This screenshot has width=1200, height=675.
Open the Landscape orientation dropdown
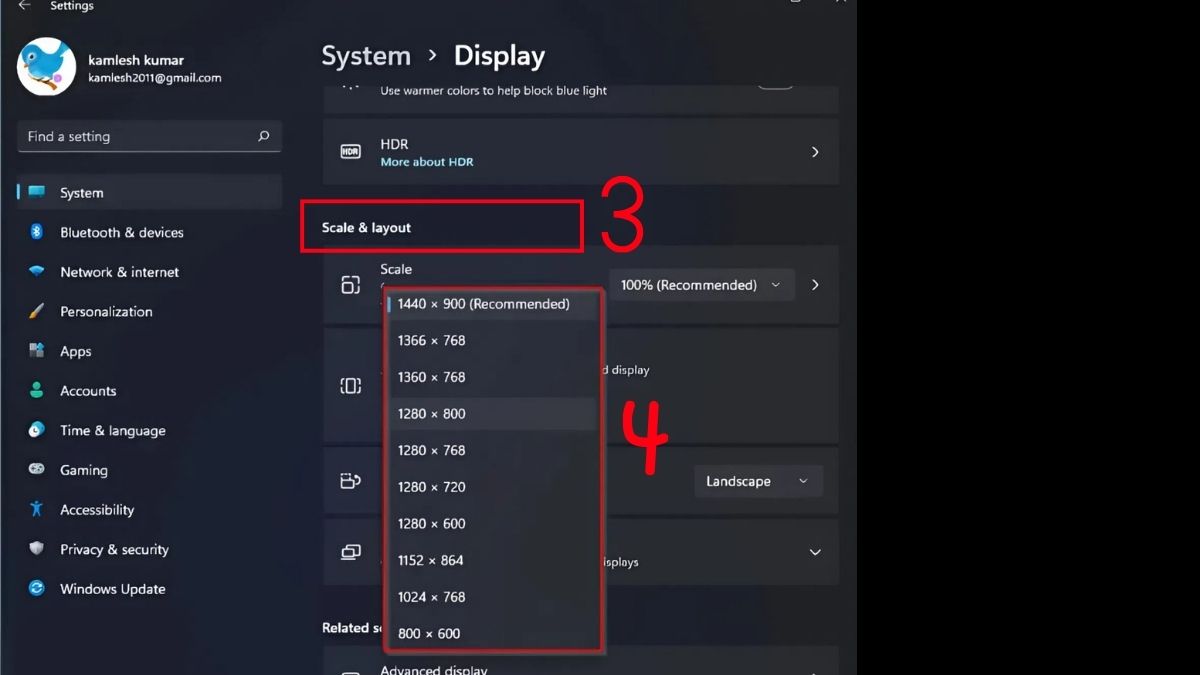(x=758, y=481)
